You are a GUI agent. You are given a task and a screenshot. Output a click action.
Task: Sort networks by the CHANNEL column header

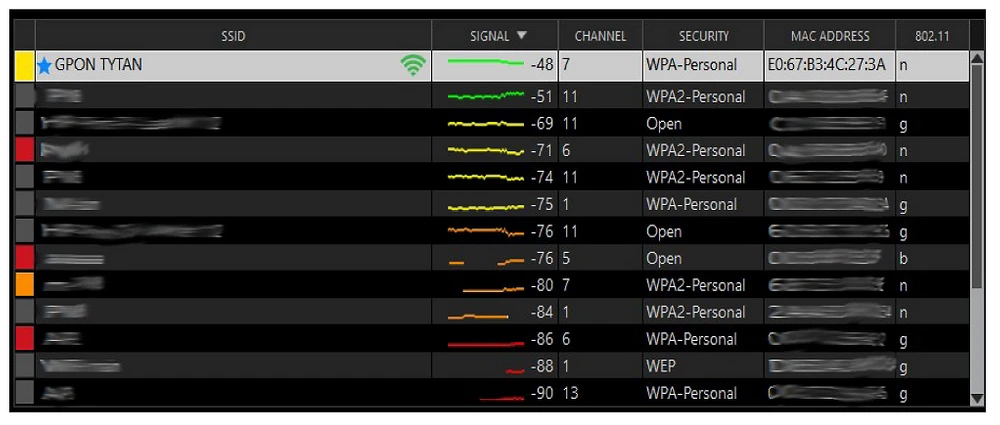600,36
